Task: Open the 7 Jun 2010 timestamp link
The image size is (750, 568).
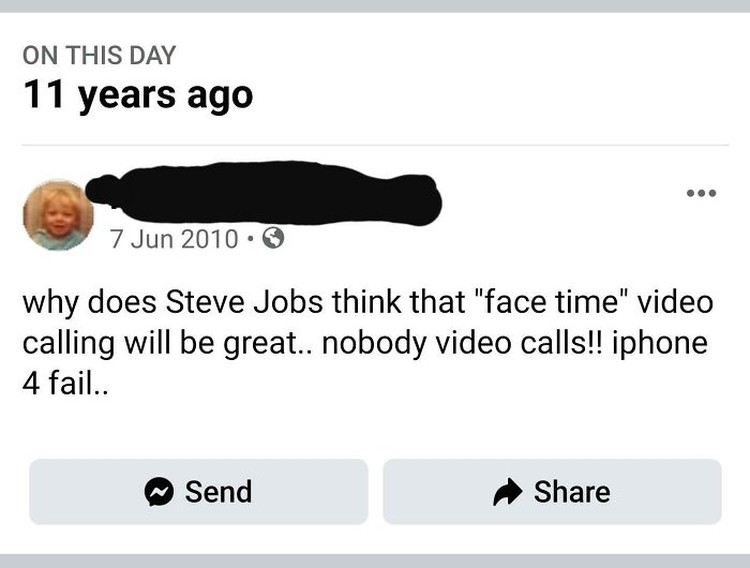Action: [174, 240]
